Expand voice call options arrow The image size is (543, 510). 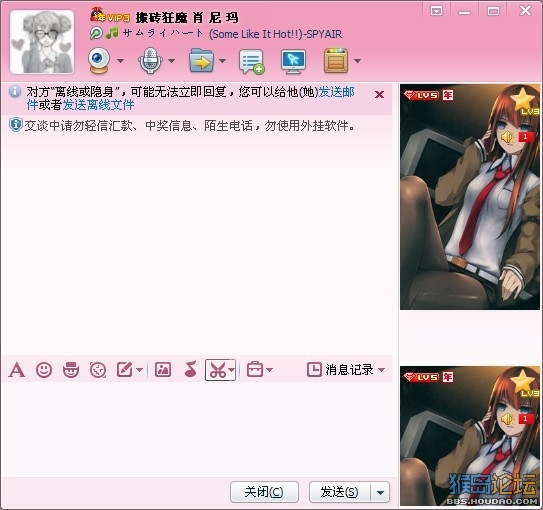point(171,61)
